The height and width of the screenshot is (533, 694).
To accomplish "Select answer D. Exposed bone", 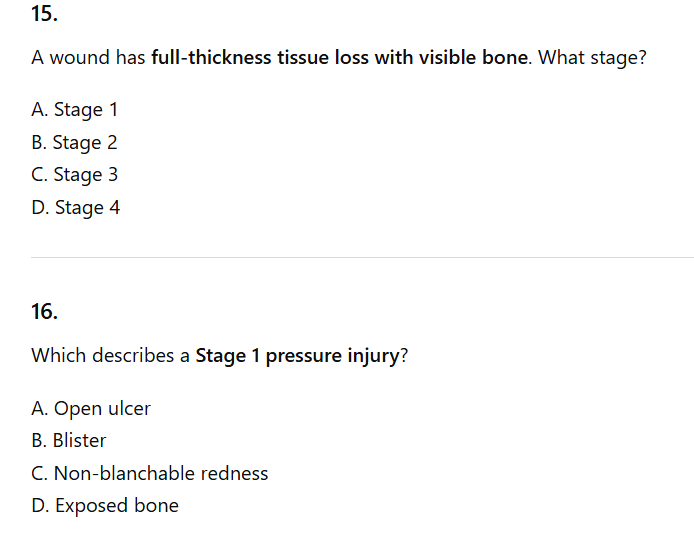I will click(105, 505).
